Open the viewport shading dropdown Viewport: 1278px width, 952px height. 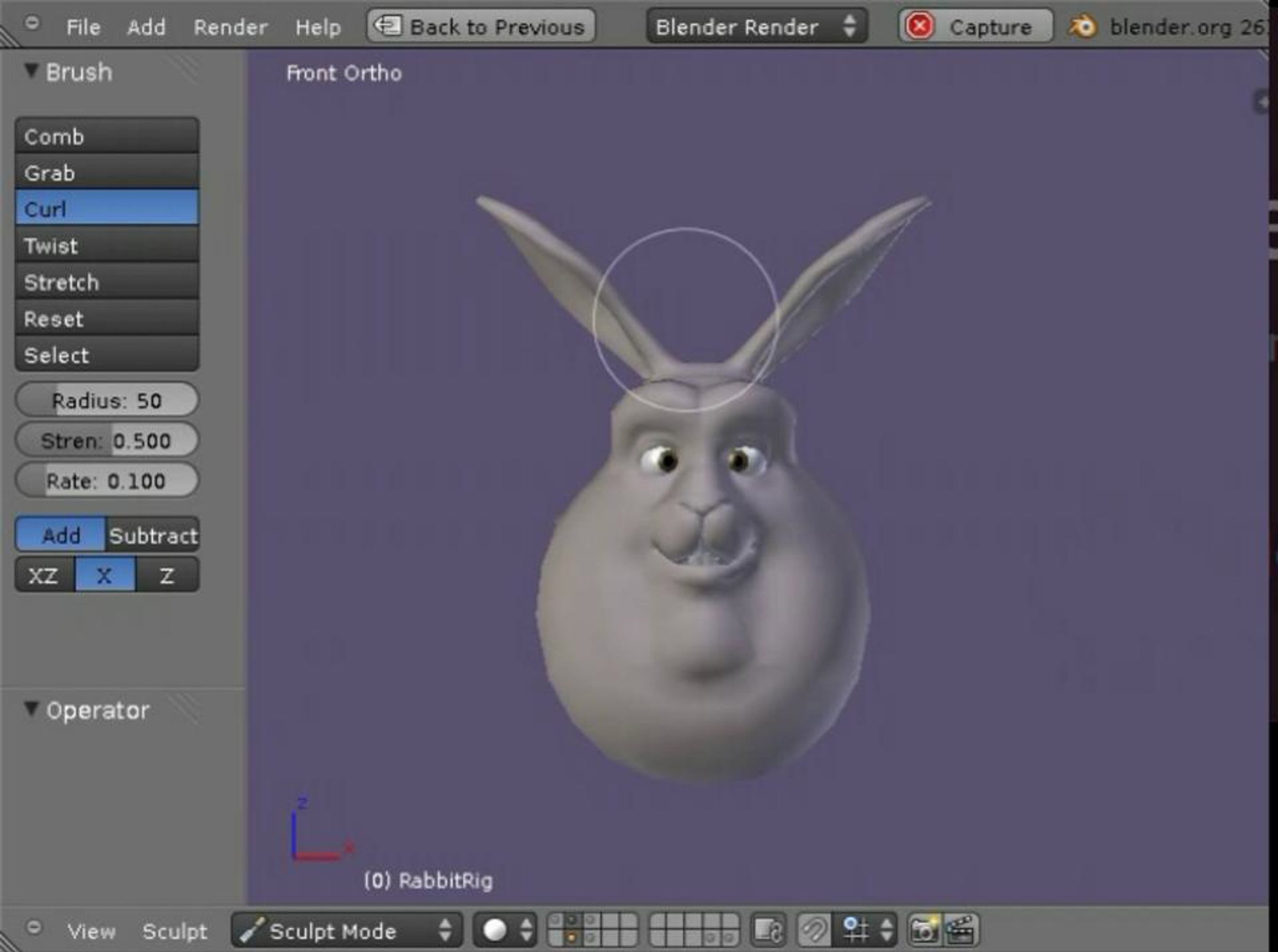[x=505, y=930]
